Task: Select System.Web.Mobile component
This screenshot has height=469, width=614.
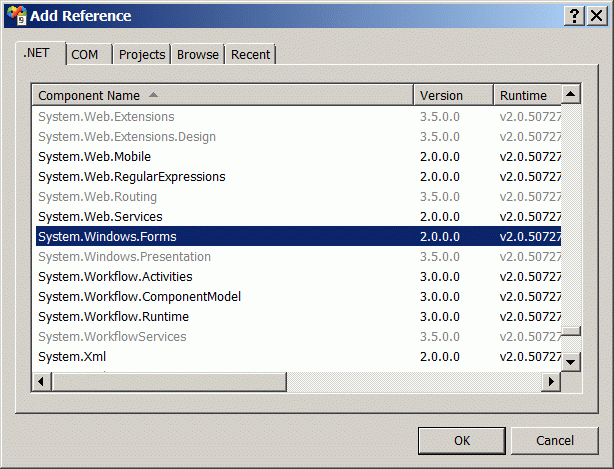Action: point(298,157)
